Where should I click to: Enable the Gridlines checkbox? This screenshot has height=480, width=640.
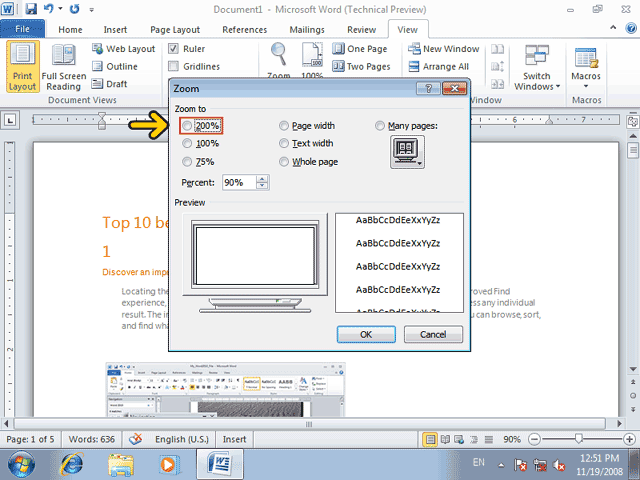pyautogui.click(x=173, y=66)
